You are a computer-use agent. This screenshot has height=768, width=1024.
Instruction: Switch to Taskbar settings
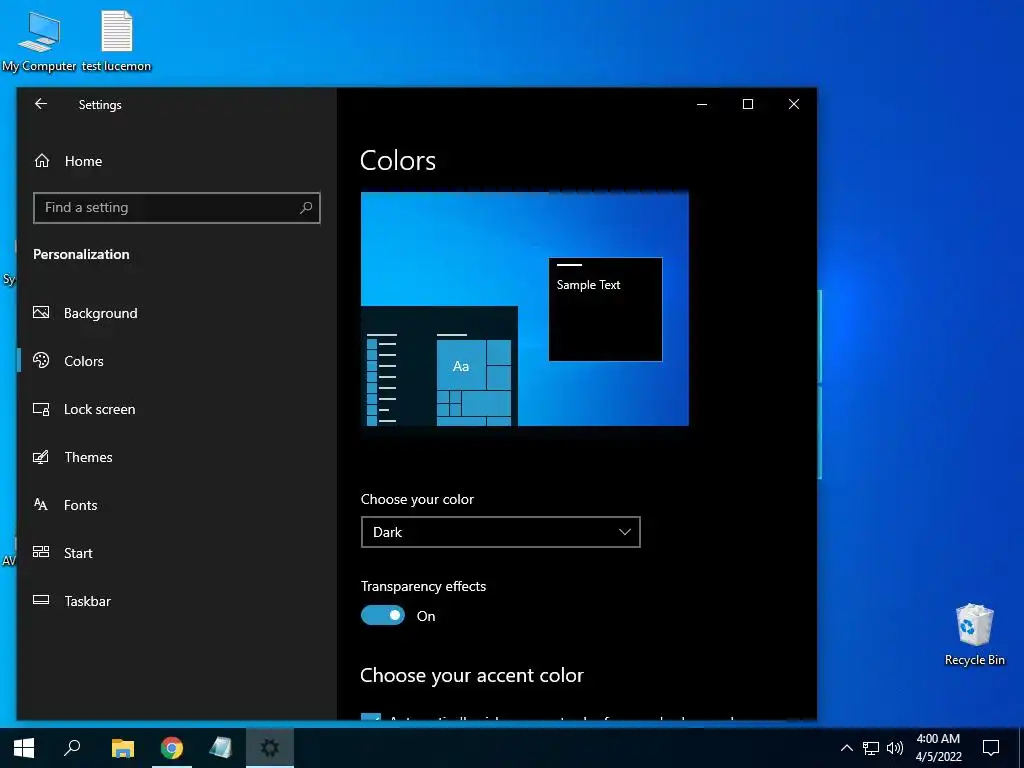pos(88,601)
